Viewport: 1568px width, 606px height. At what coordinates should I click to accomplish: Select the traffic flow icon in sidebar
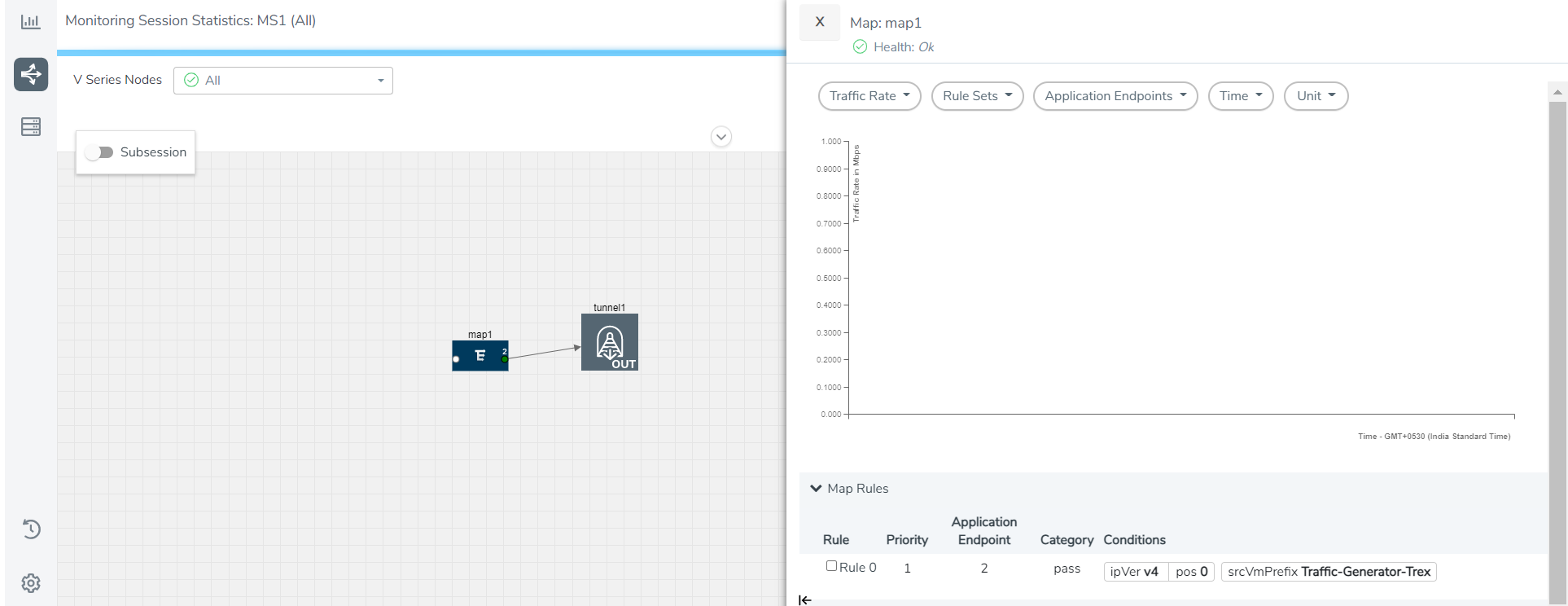(31, 74)
